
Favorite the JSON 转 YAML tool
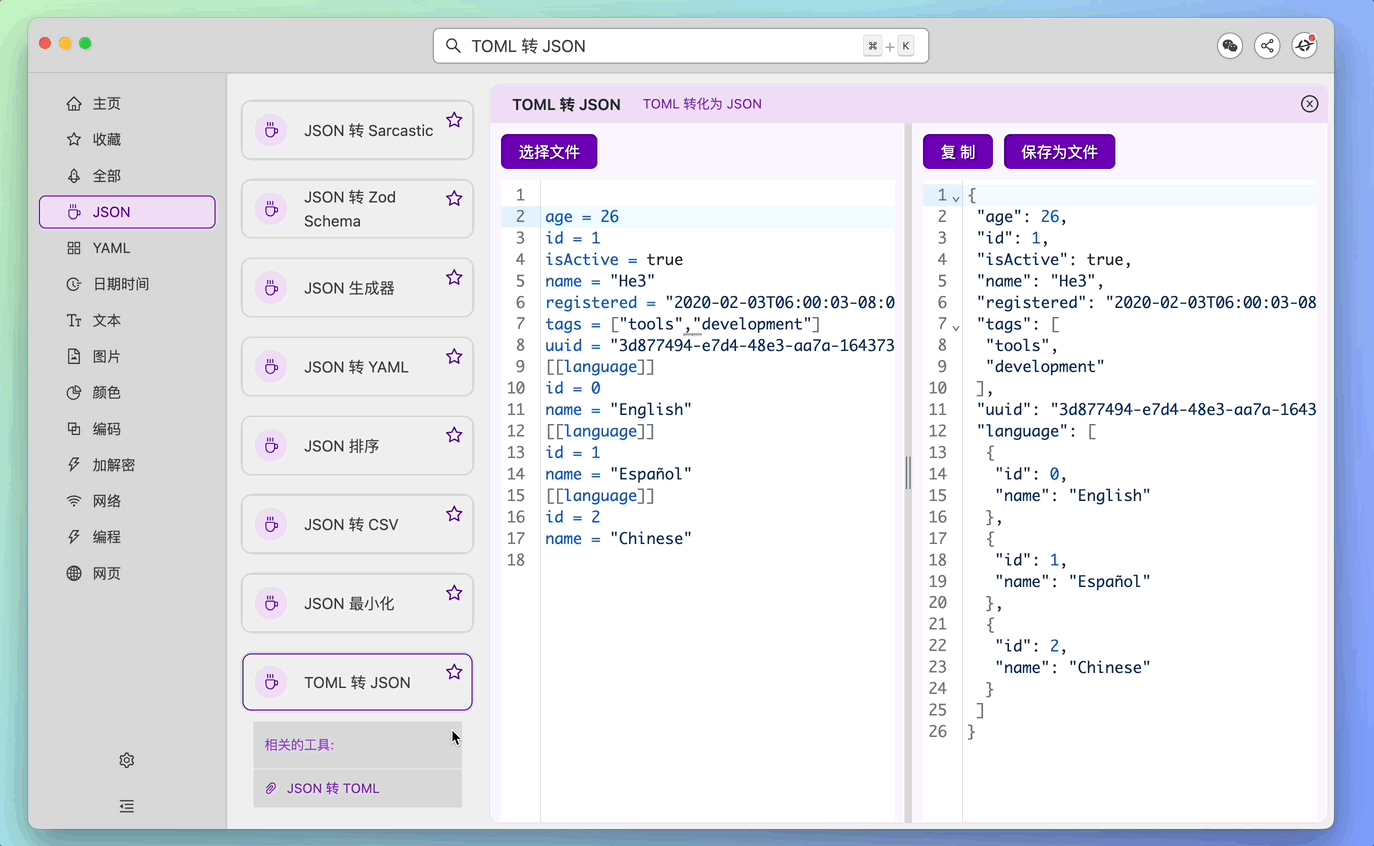454,356
